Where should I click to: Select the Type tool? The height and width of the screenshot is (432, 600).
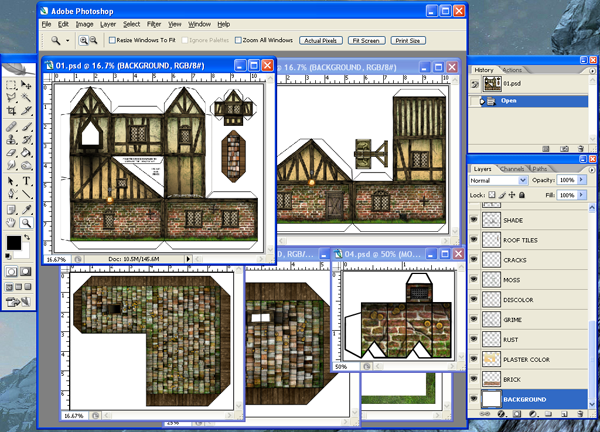(26, 181)
